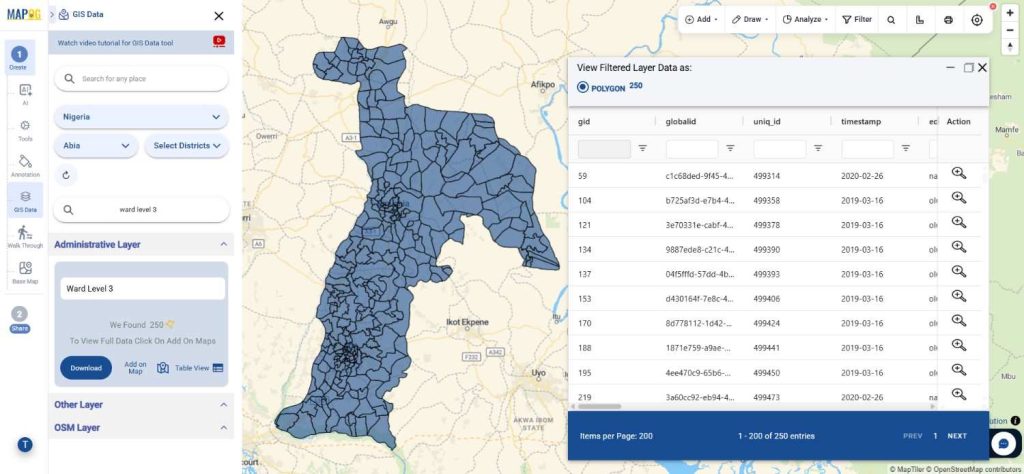
Task: Play the YouTube video tutorial icon
Action: (x=219, y=42)
